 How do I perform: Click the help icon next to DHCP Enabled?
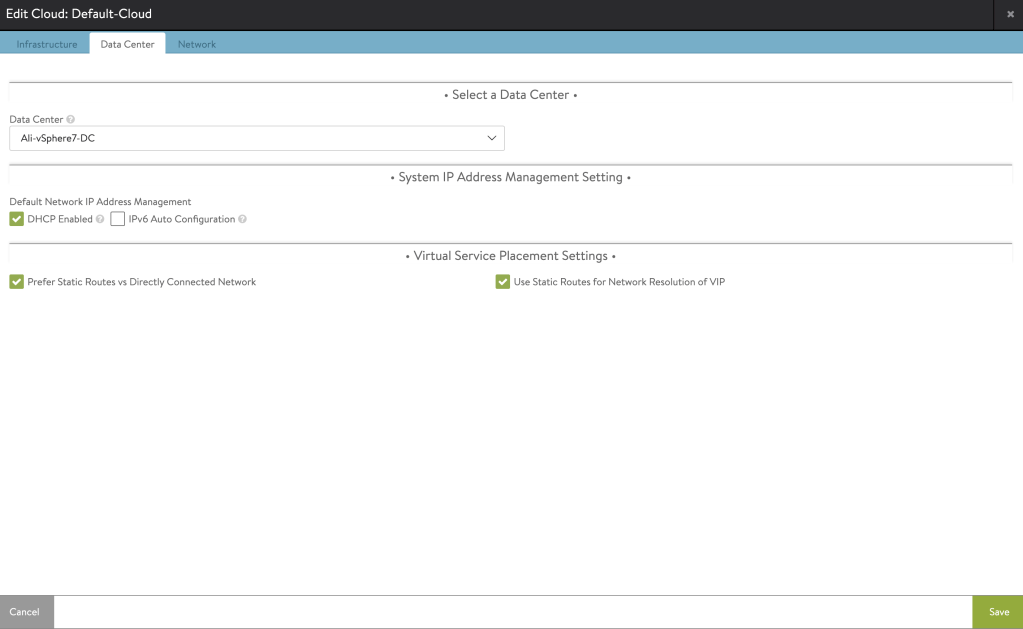[x=100, y=220]
